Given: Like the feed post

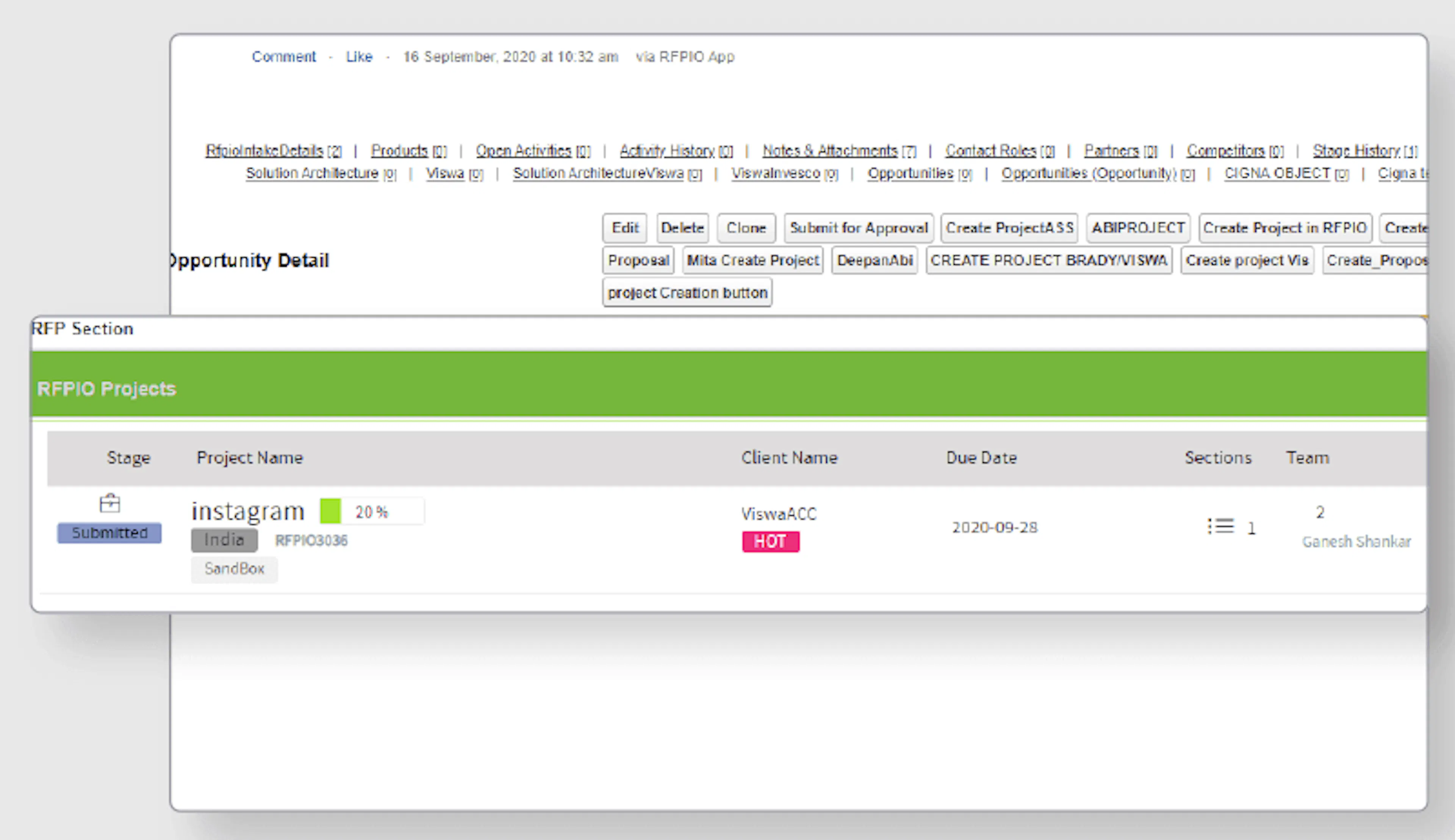Looking at the screenshot, I should coord(359,56).
